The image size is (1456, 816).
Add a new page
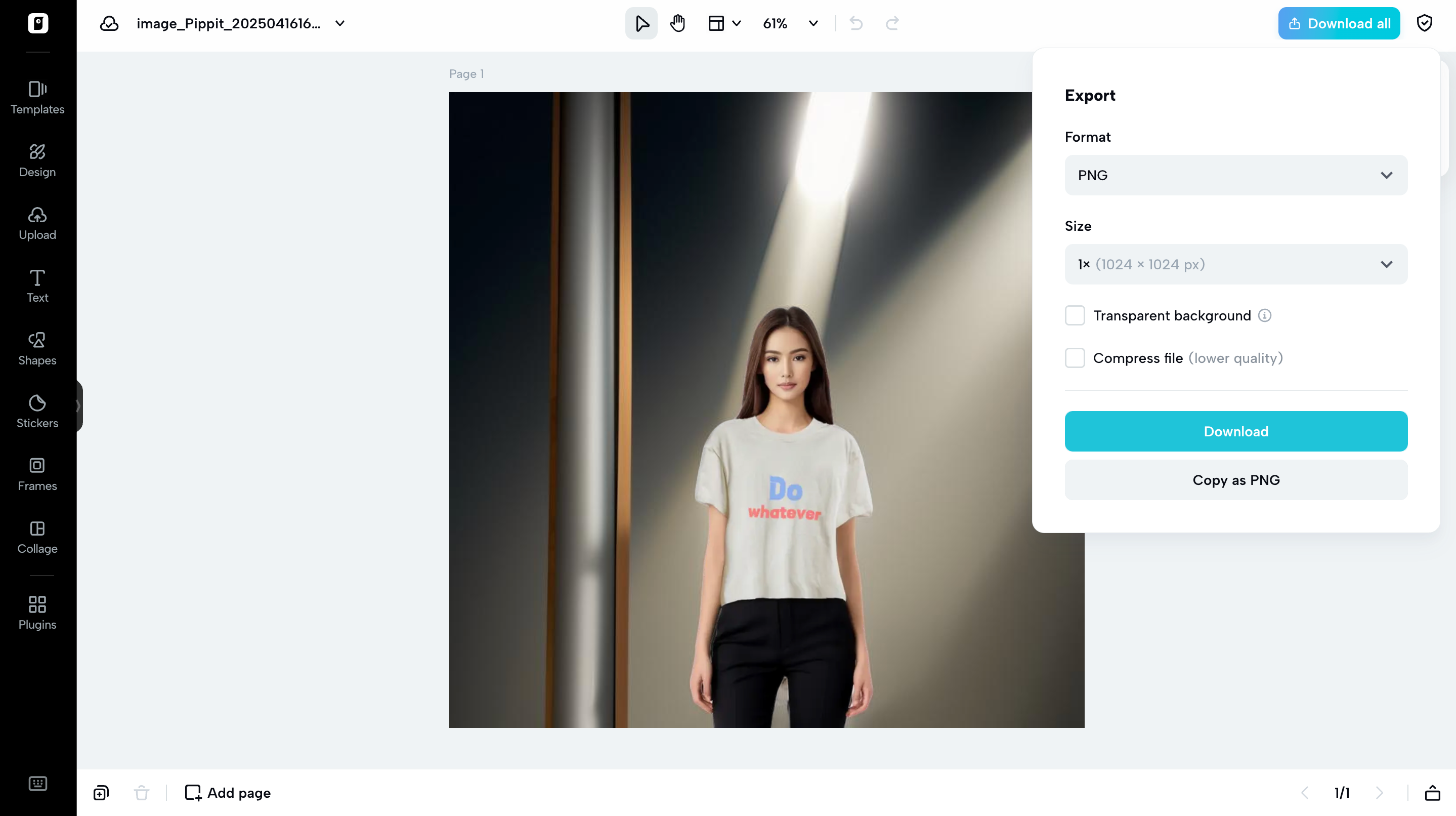pos(228,792)
